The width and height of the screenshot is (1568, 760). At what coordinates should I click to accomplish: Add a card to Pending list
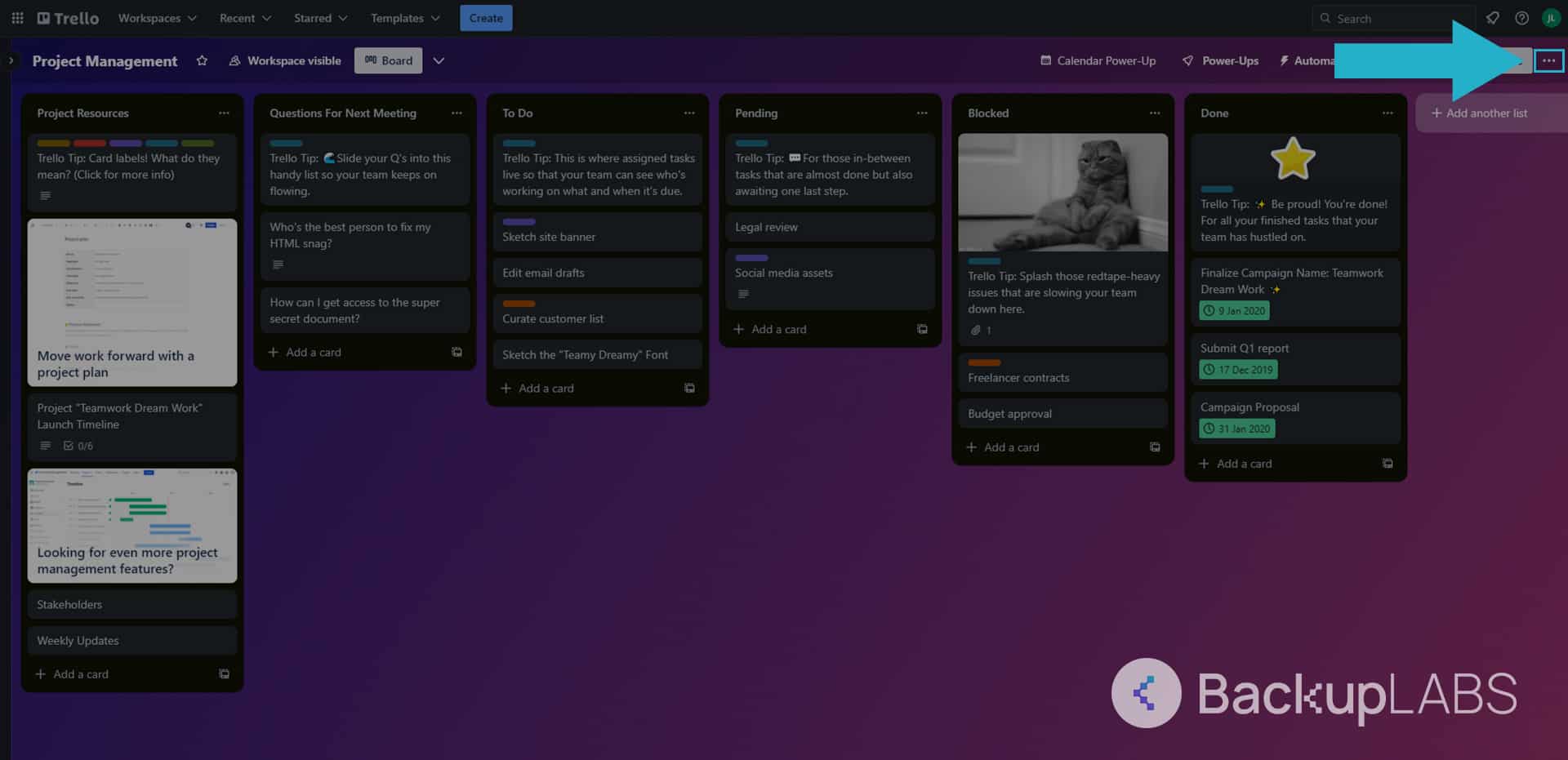click(770, 329)
